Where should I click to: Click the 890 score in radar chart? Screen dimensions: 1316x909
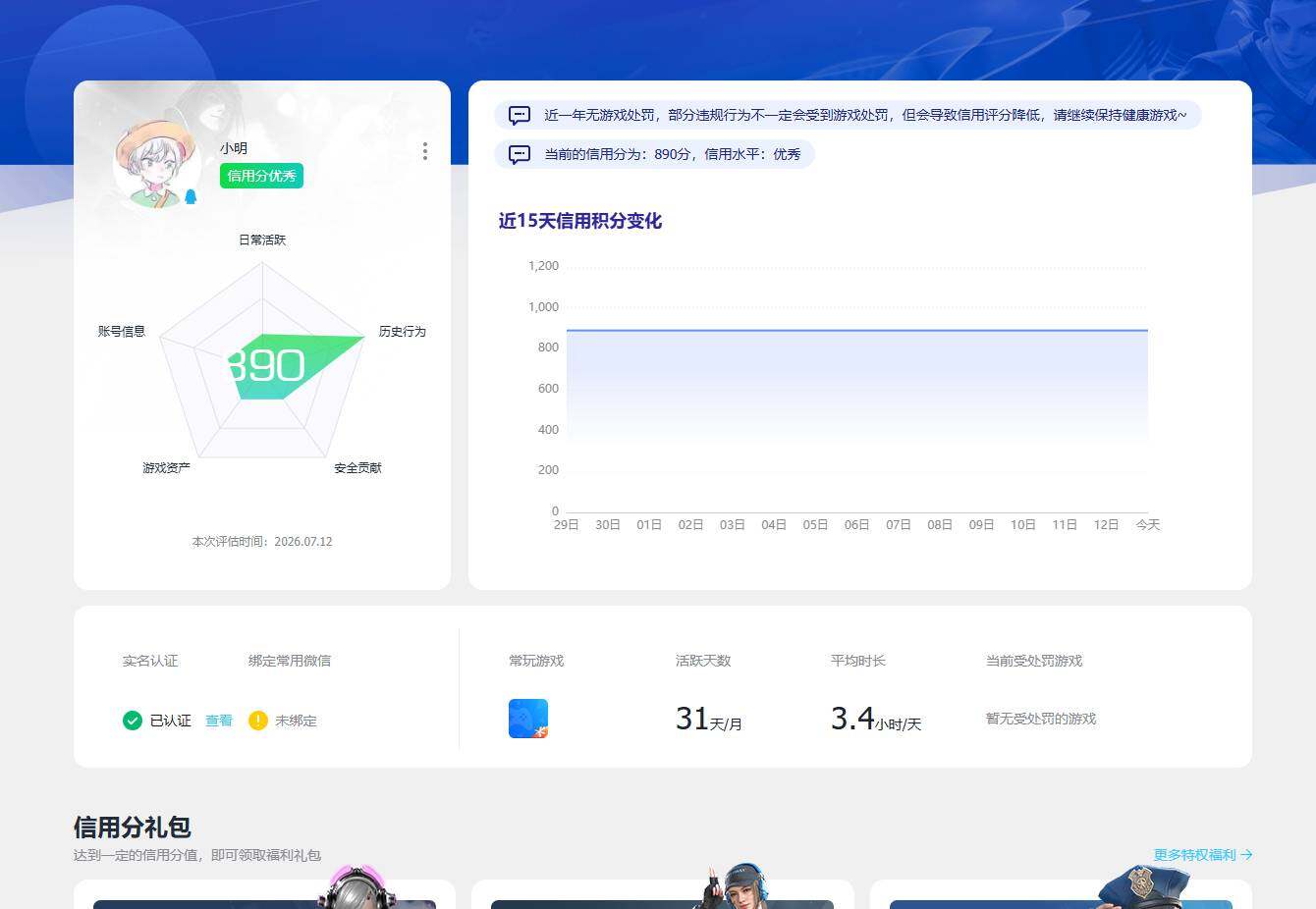[x=265, y=366]
